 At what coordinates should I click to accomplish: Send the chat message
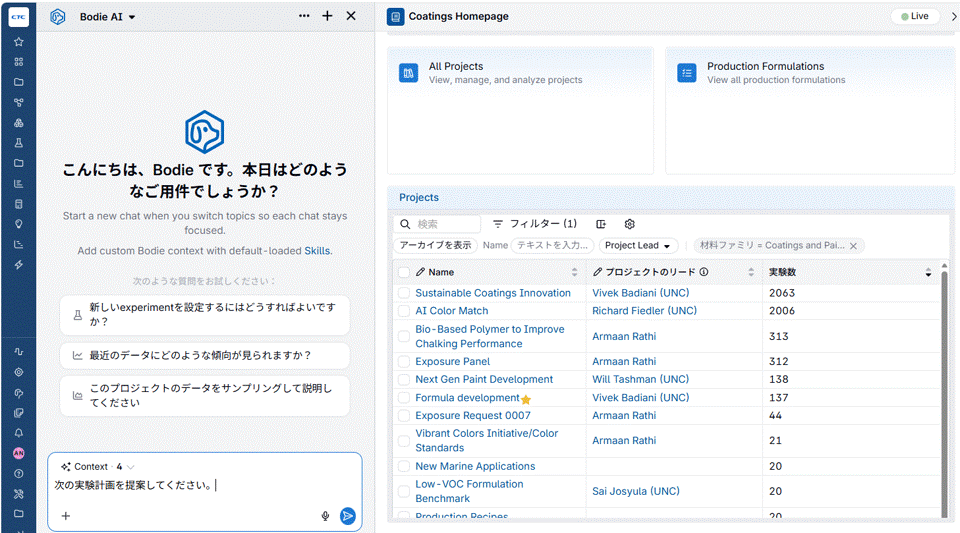348,516
